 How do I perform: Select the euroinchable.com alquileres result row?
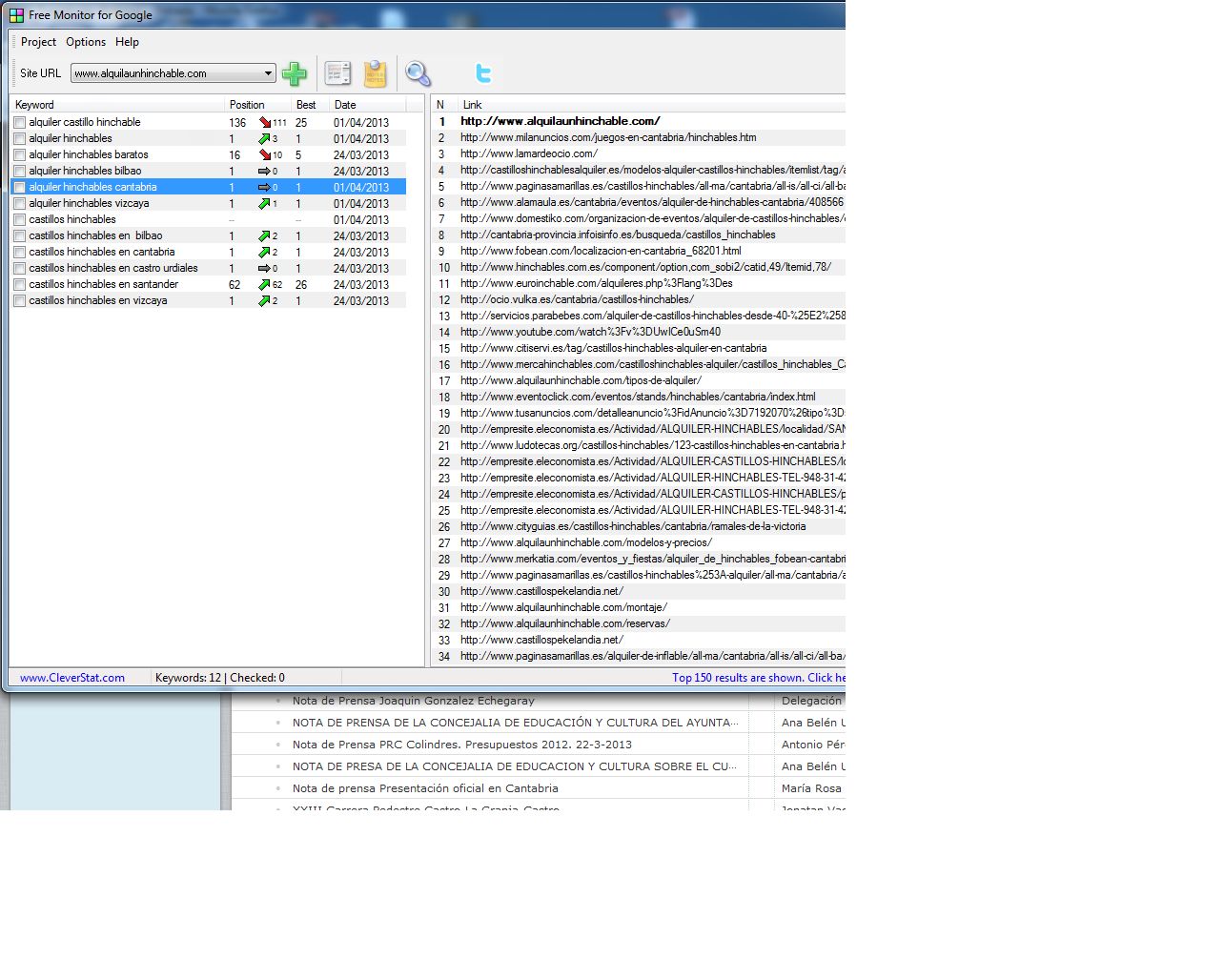[x=639, y=283]
